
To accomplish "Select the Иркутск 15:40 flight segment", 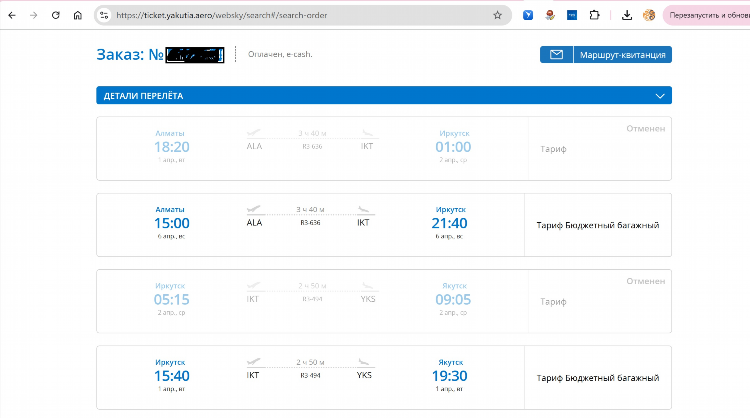I will 384,377.
